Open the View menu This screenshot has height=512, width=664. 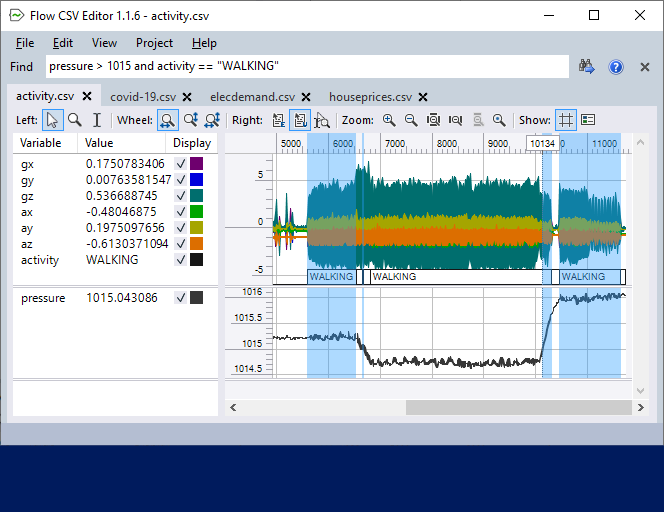click(104, 43)
